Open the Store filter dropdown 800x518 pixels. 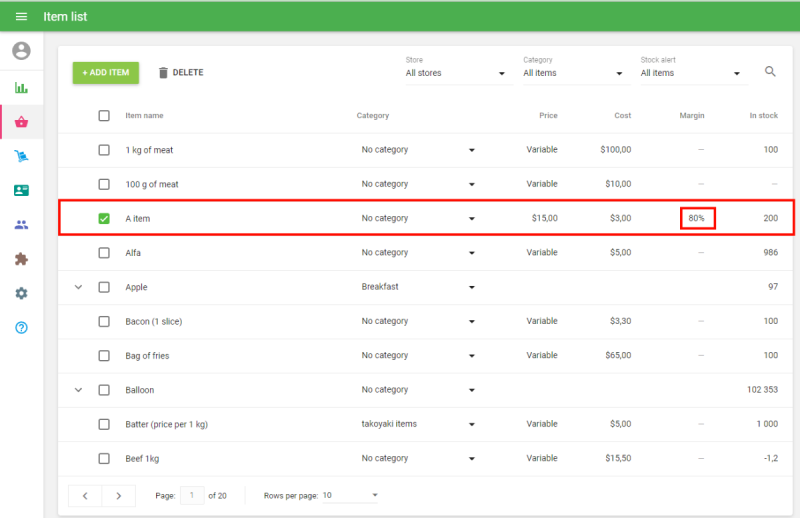pos(457,73)
